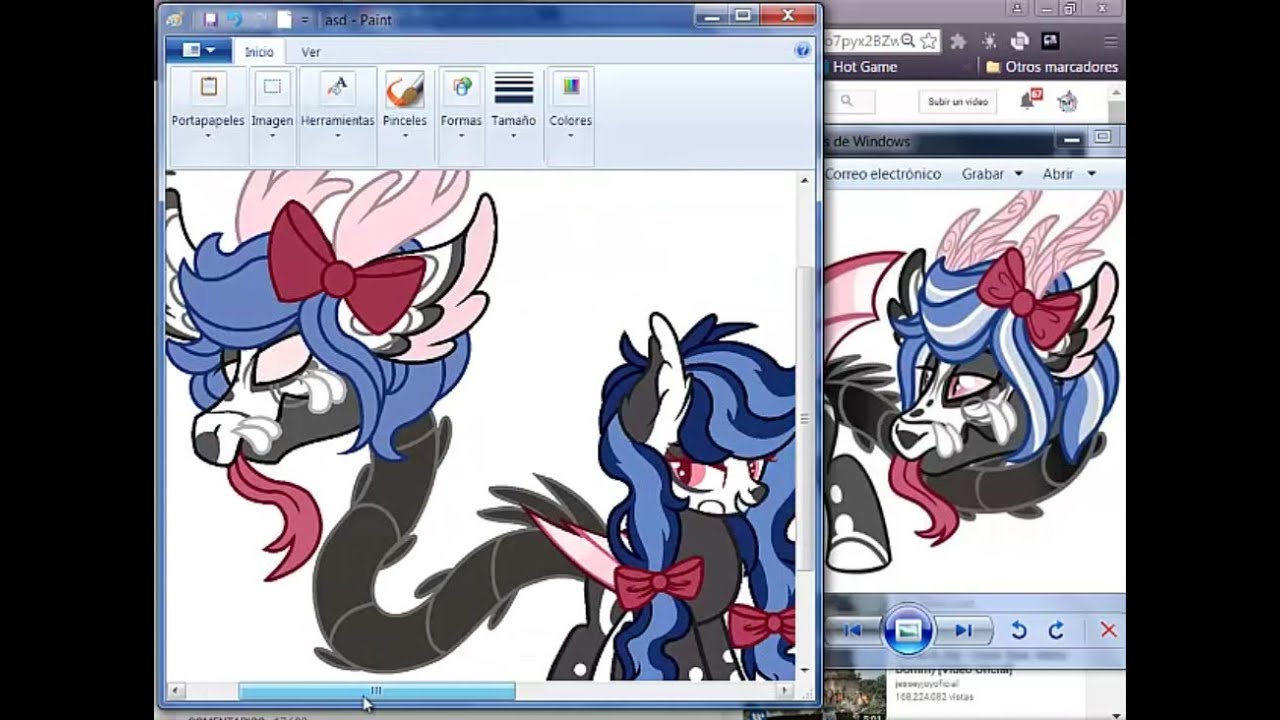Click the YouTube account avatar
The height and width of the screenshot is (720, 1280).
(x=1067, y=101)
